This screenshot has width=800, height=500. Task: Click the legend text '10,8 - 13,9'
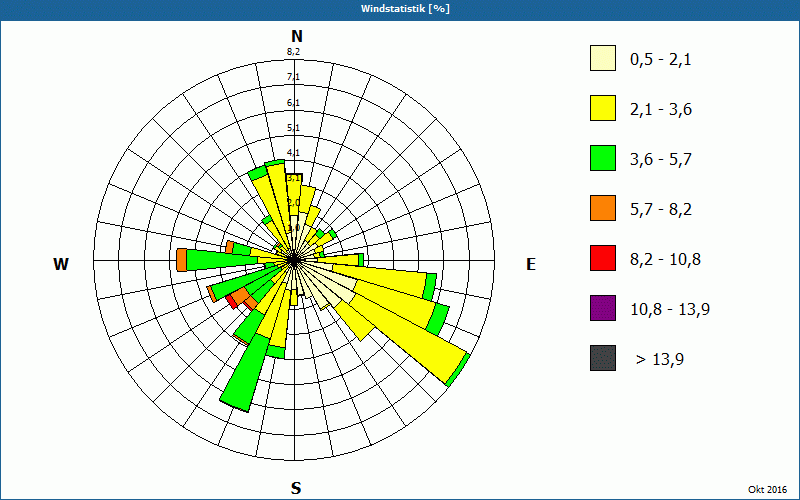coord(670,310)
